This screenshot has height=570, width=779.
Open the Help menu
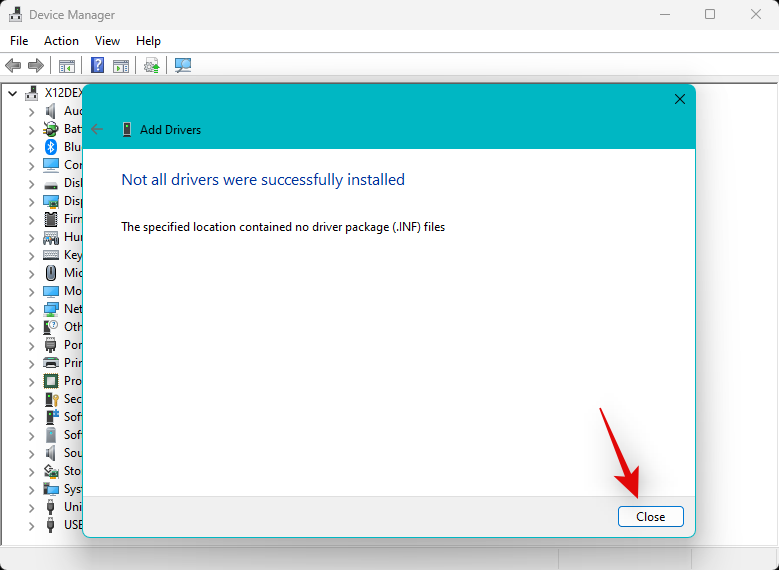point(148,41)
